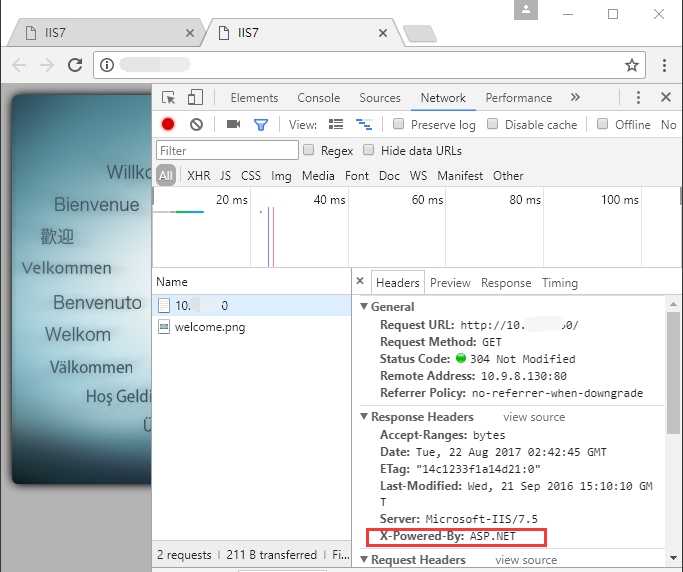This screenshot has width=683, height=572.
Task: Enable Disable cache checkbox
Action: point(492,124)
